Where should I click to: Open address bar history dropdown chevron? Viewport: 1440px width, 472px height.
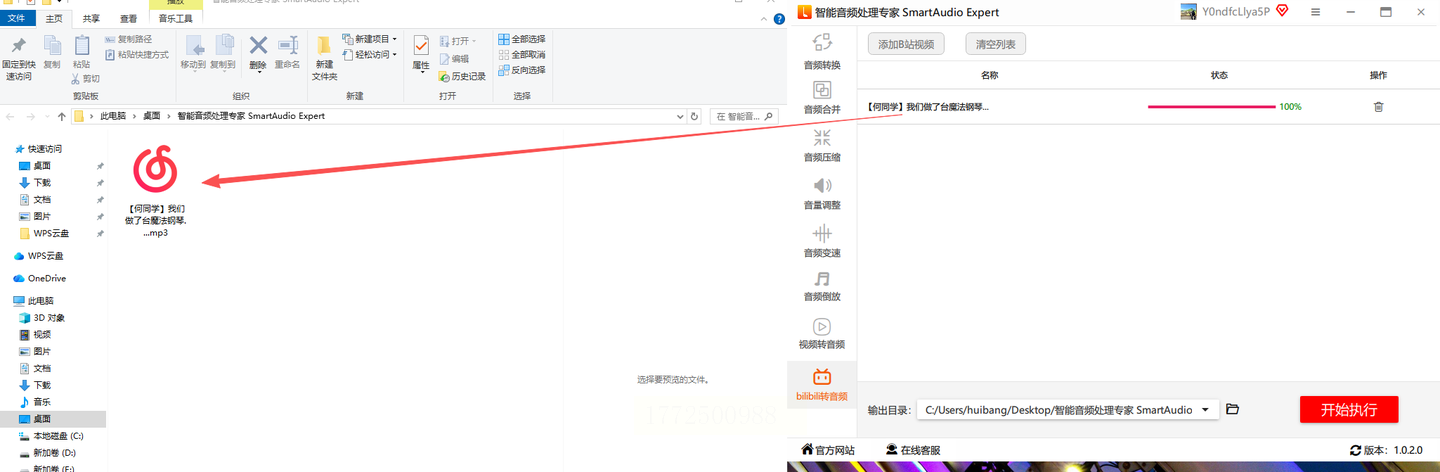tap(679, 116)
